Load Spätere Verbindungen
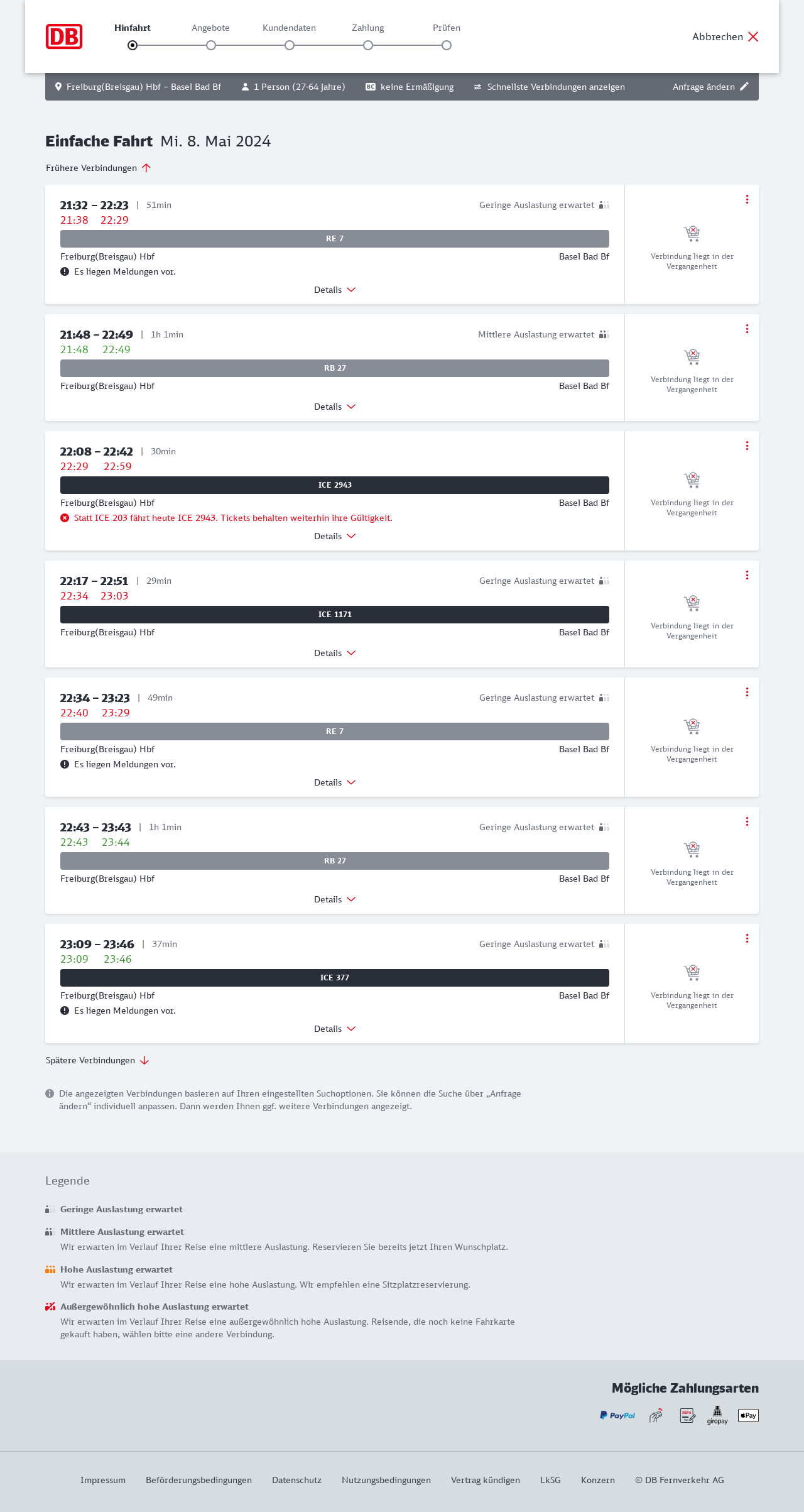Viewport: 804px width, 1512px height. [97, 1060]
